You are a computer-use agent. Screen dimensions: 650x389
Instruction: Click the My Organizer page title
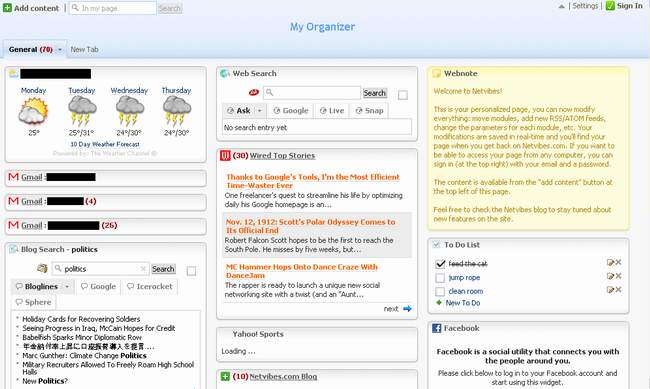point(323,27)
